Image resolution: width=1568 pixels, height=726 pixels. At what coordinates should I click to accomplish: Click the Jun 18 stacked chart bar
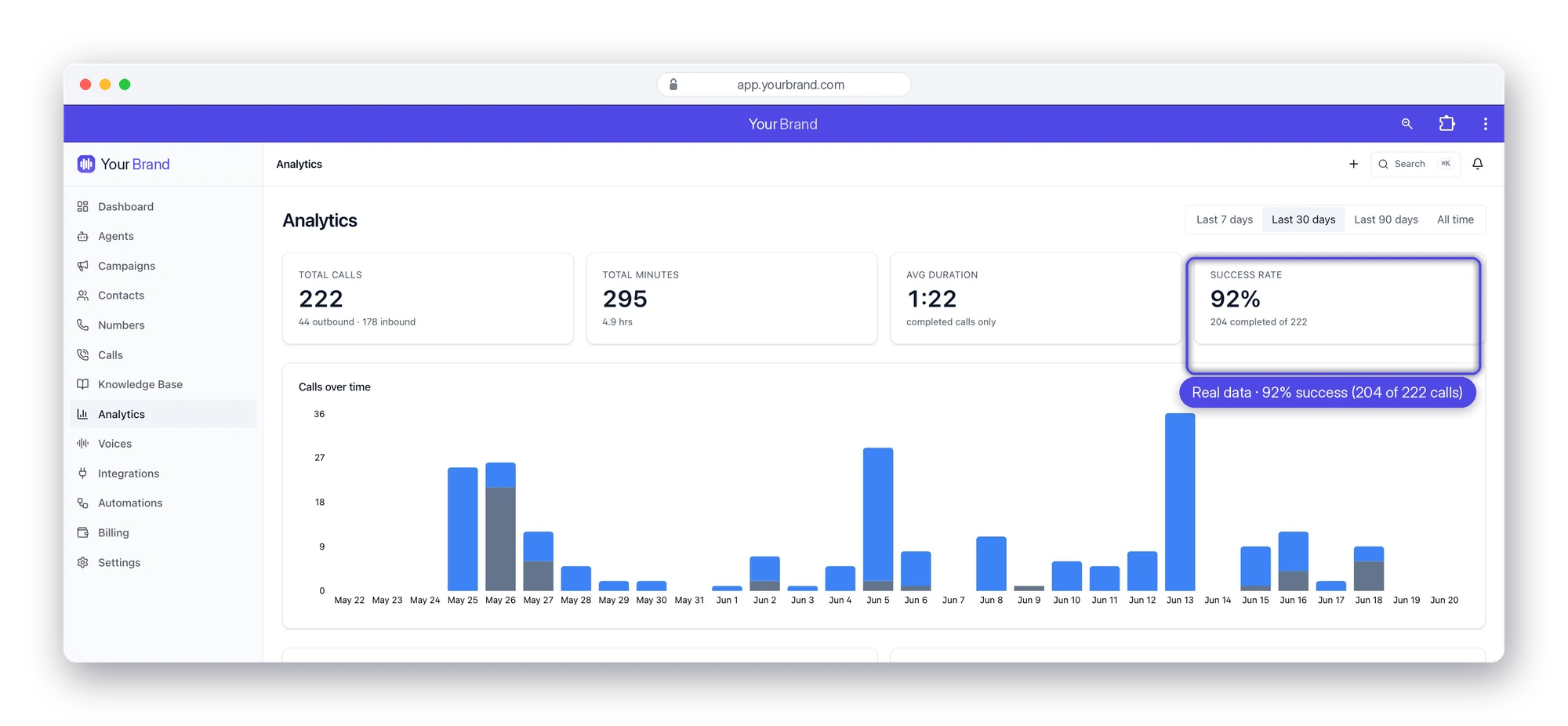pyautogui.click(x=1369, y=568)
